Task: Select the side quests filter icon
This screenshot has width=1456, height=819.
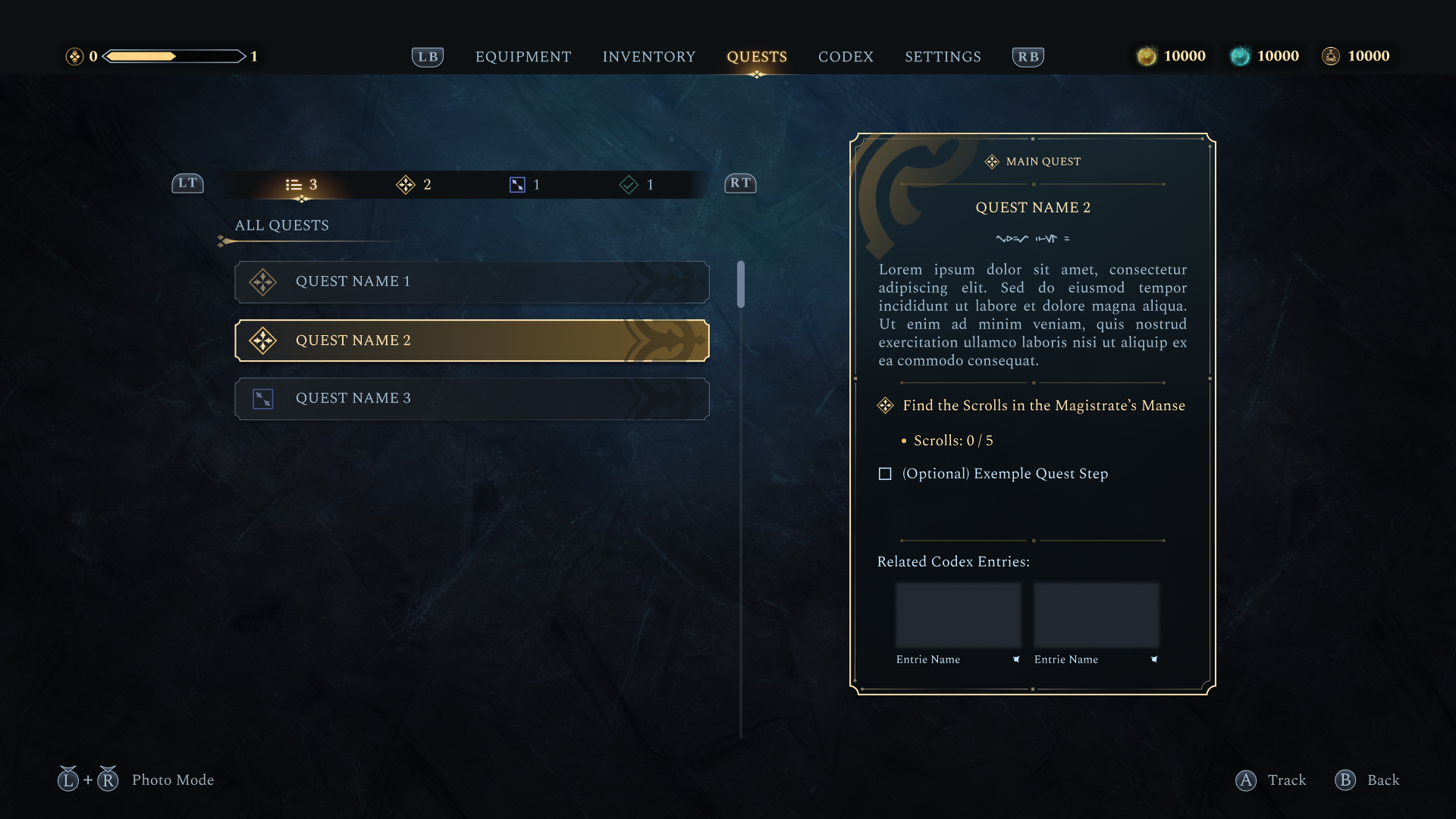Action: pos(517,184)
